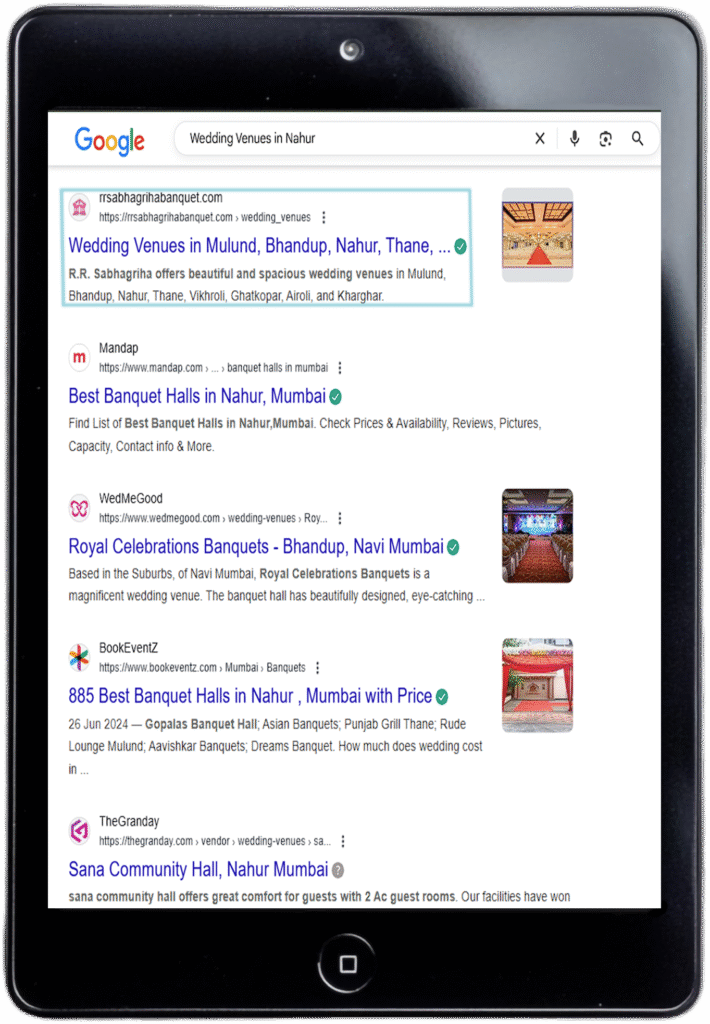Screen dimensions: 710x1024
Task: Click the Mandap site favicon
Action: tap(80, 357)
